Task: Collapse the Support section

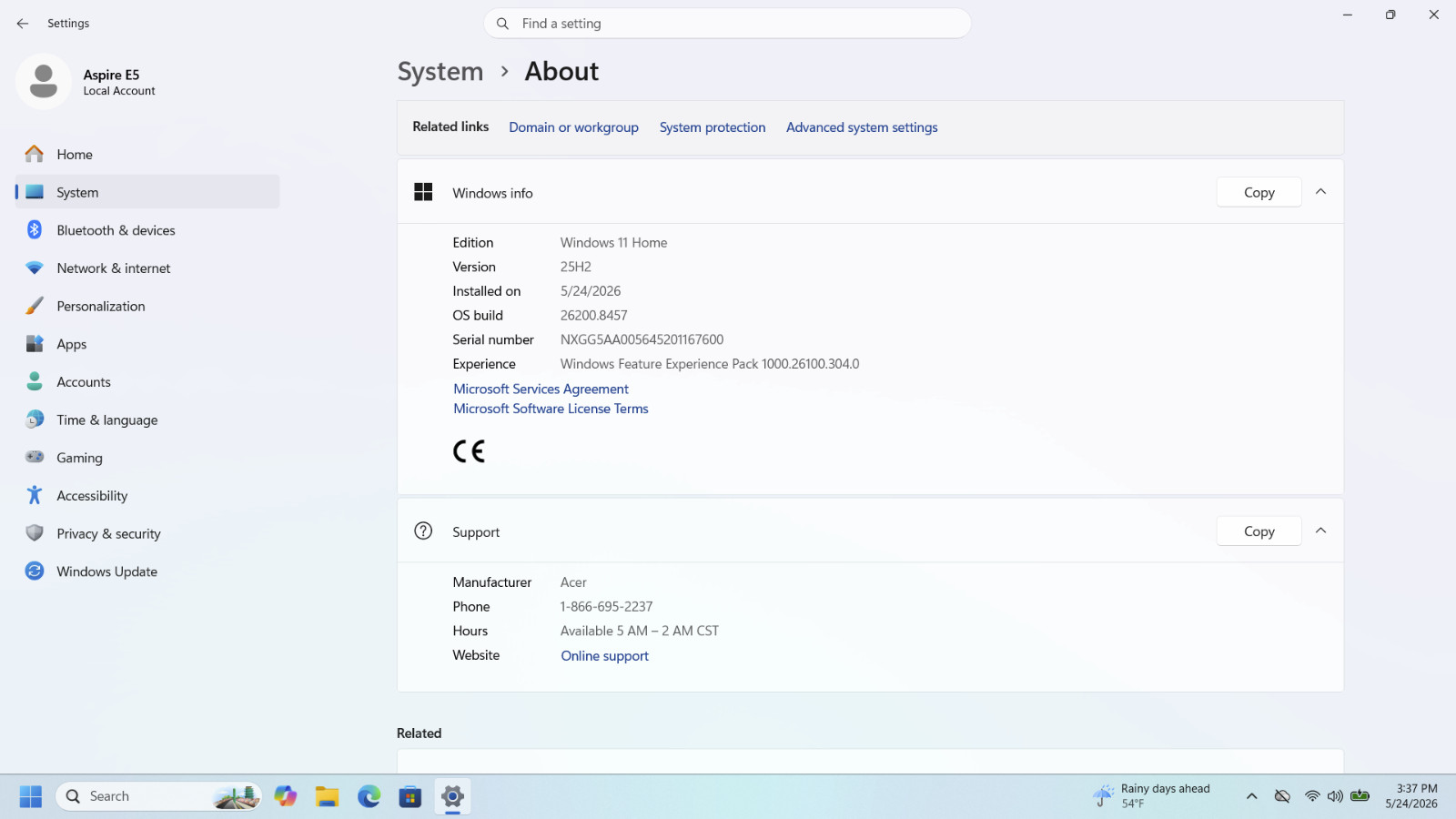Action: click(1321, 531)
